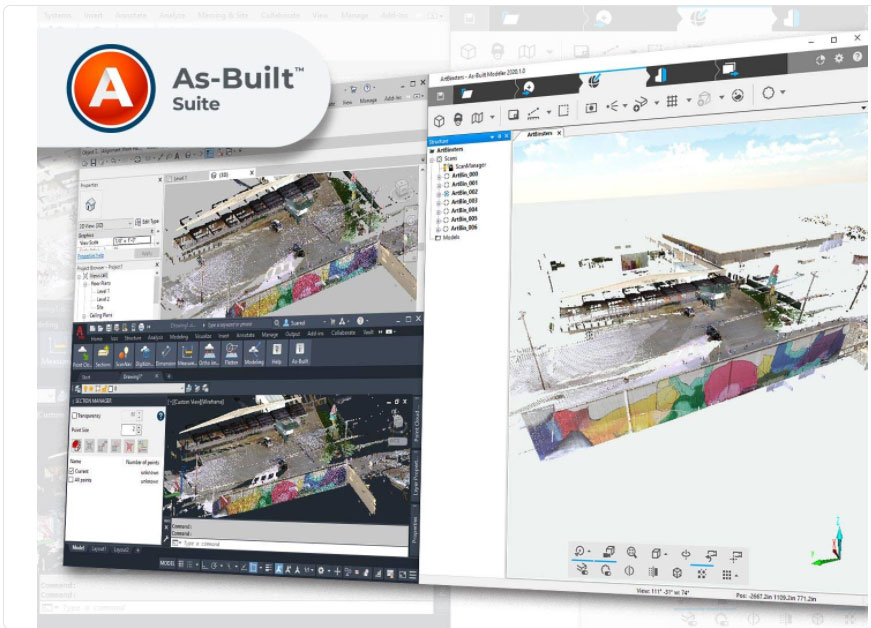
Task: Click the red sphere section icon in Section Manager
Action: [76, 445]
